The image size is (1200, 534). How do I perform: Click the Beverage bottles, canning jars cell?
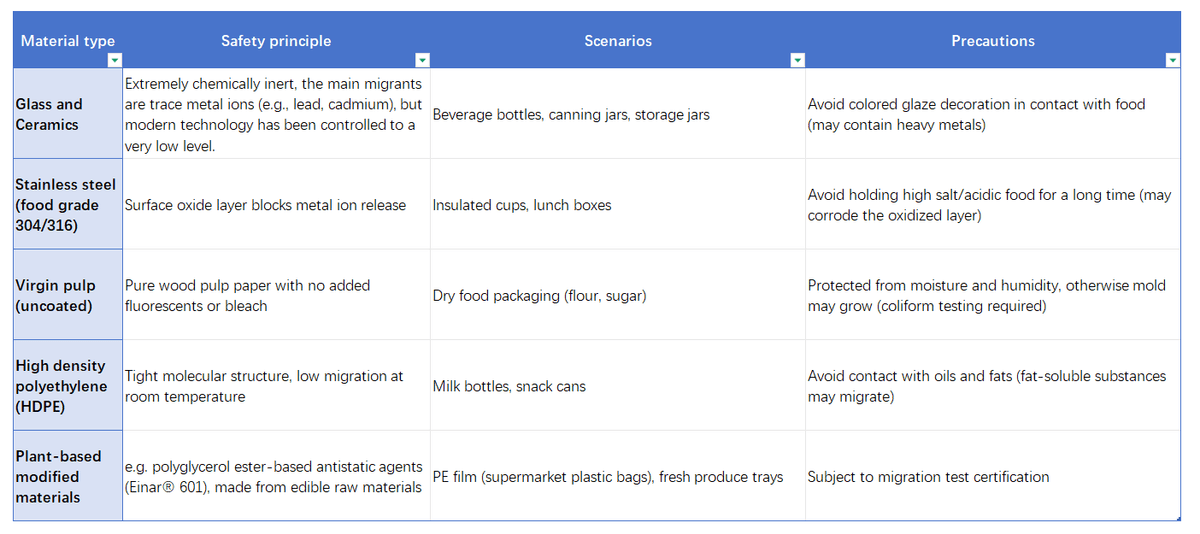[618, 114]
